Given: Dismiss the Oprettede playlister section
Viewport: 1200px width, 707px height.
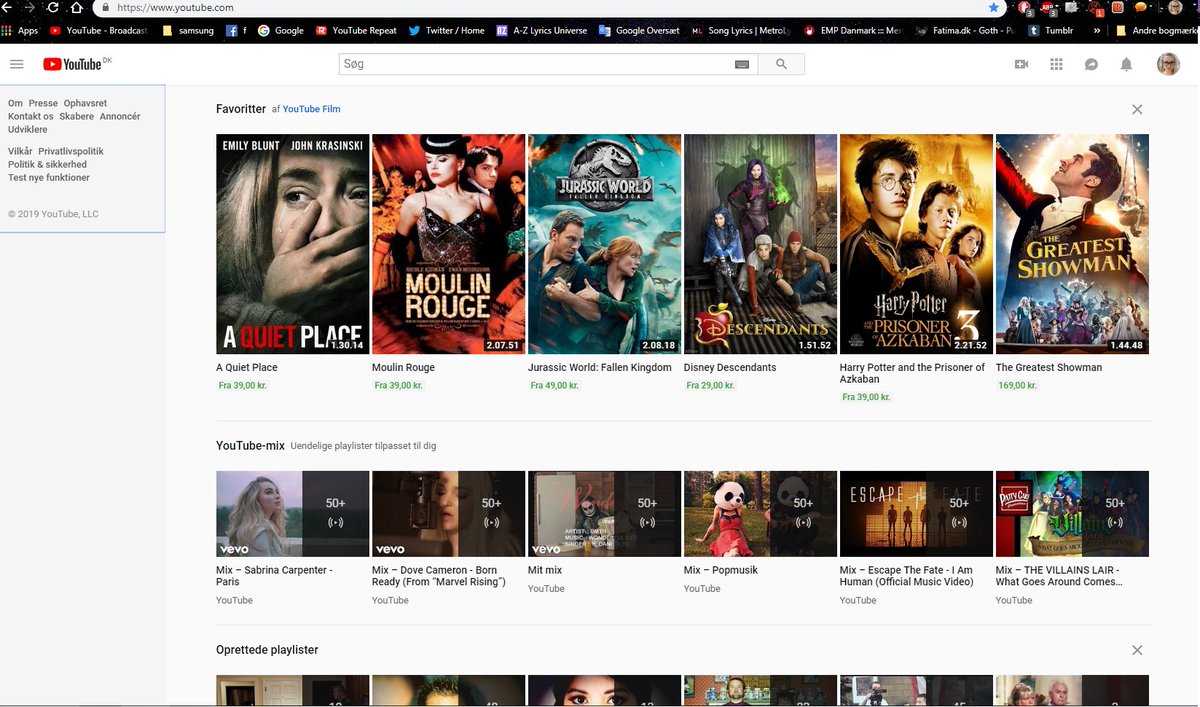Looking at the screenshot, I should tap(1137, 650).
